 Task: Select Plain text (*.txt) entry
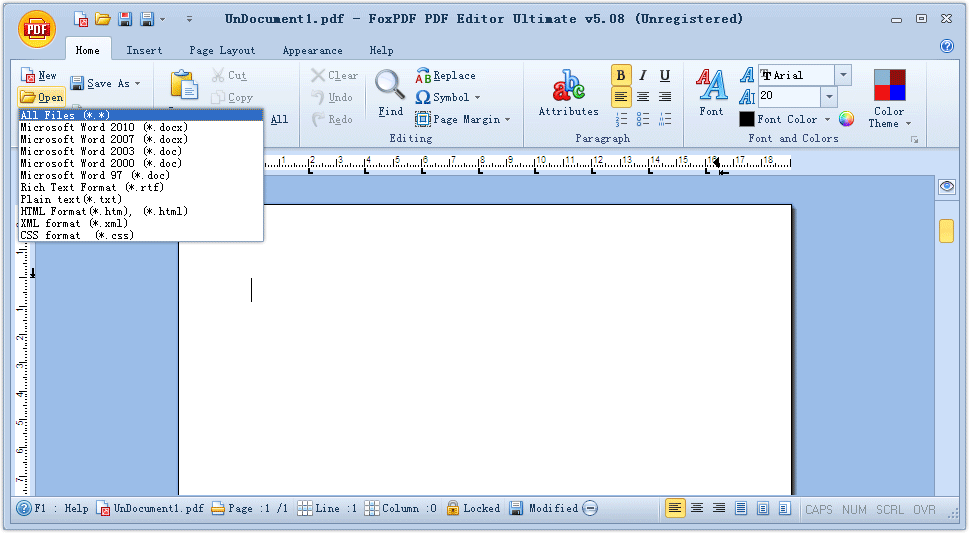pyautogui.click(x=141, y=199)
